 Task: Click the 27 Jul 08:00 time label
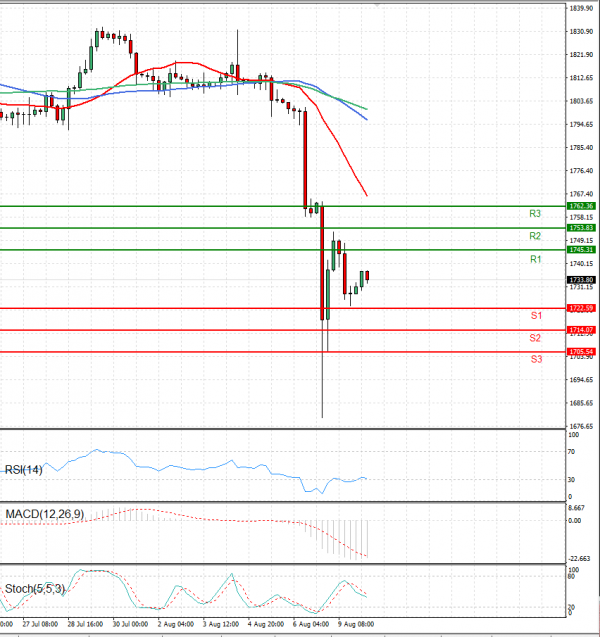[40, 624]
